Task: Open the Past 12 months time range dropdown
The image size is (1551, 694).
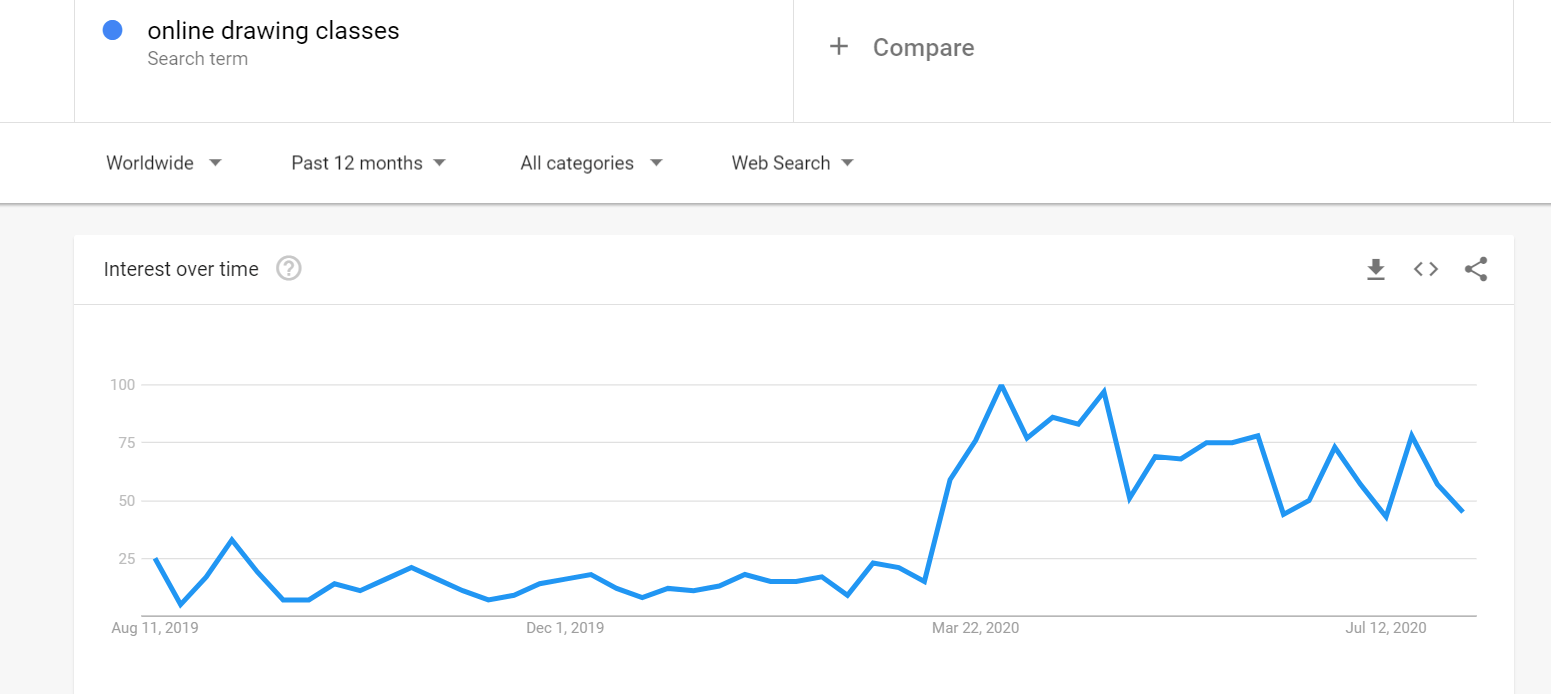Action: pos(368,163)
